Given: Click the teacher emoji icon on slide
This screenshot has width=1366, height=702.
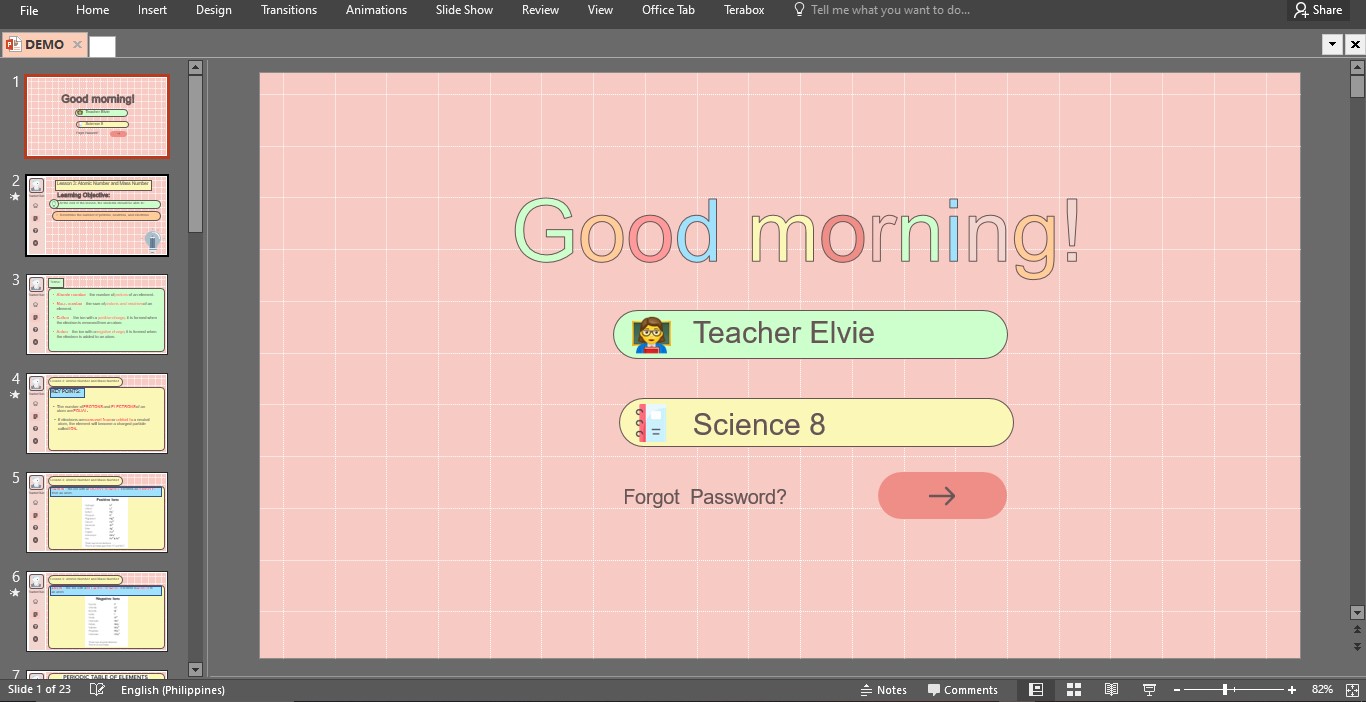Looking at the screenshot, I should click(651, 335).
